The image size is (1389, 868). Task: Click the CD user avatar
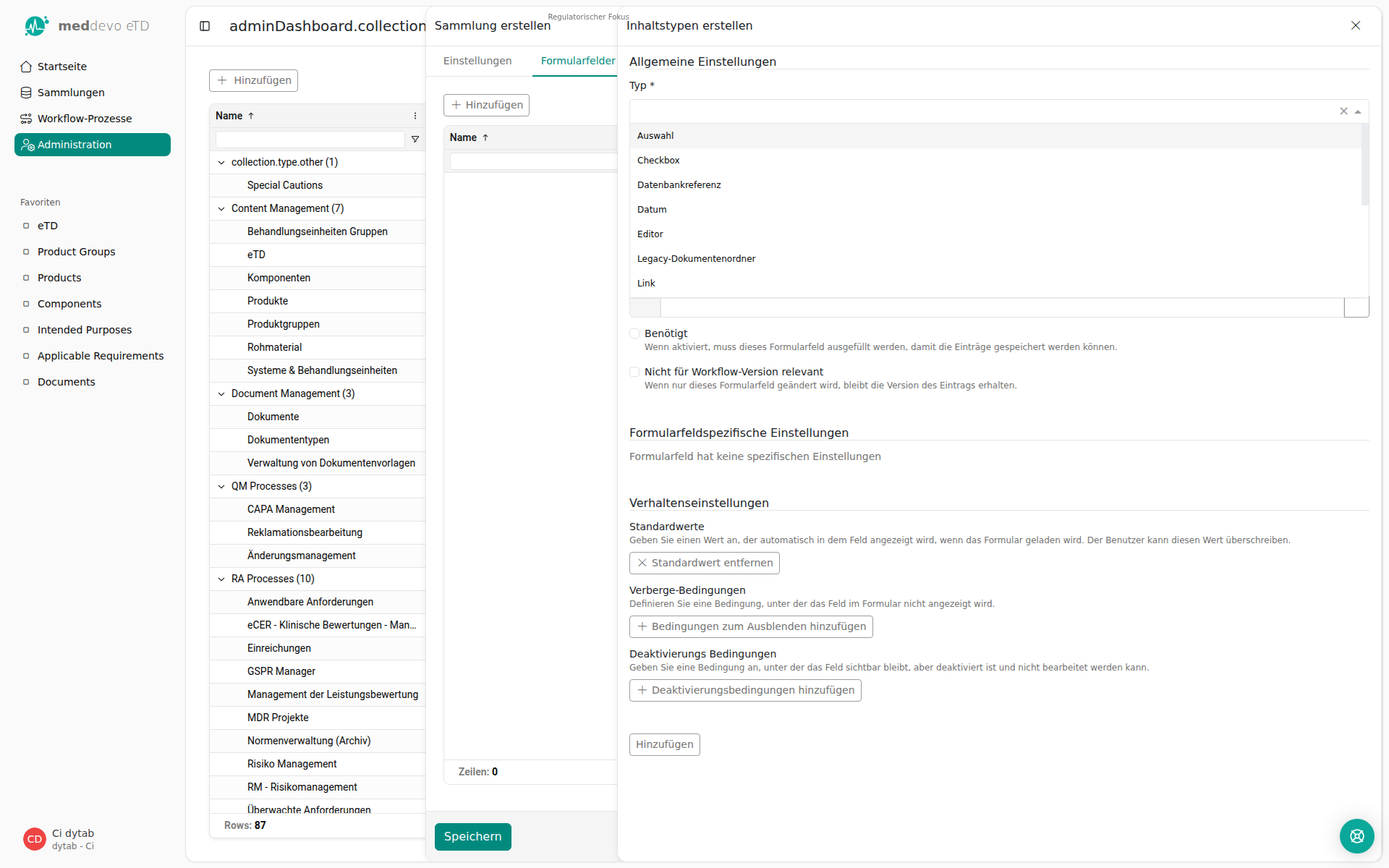point(34,839)
